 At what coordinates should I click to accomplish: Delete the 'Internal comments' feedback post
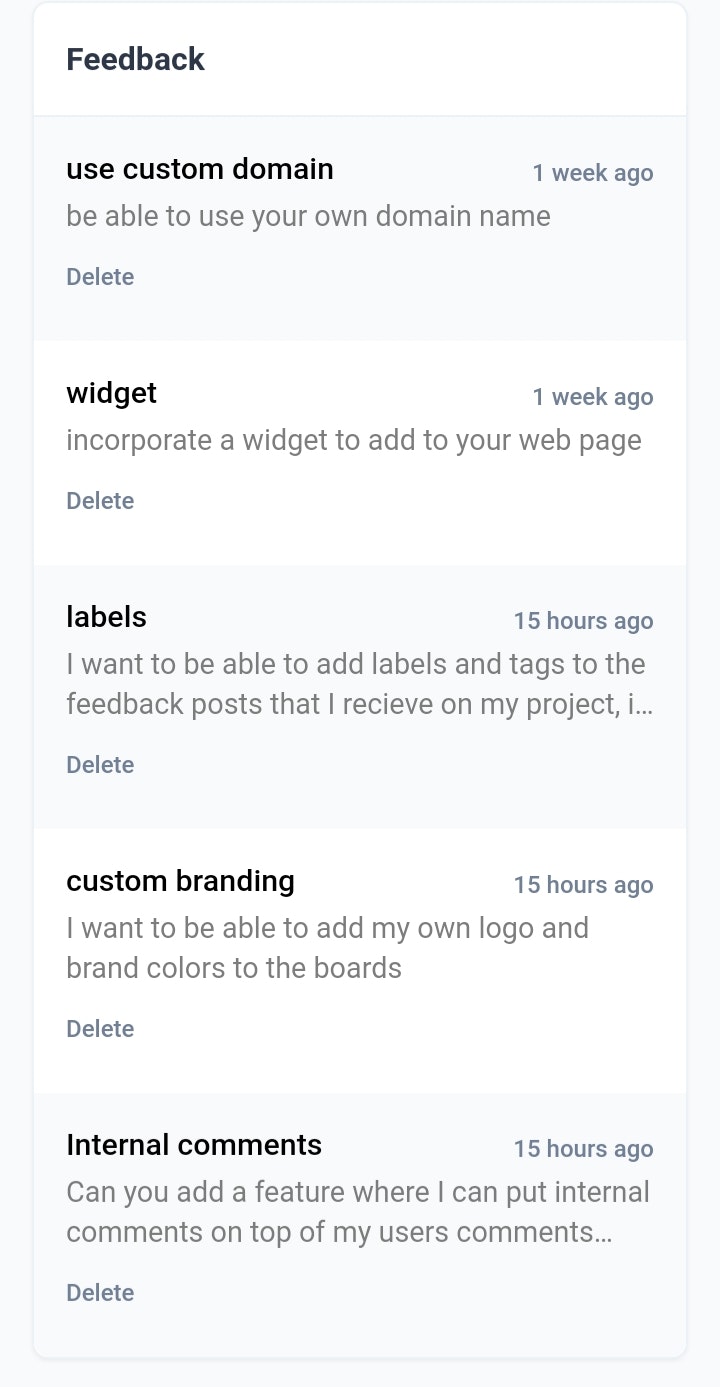pos(100,1293)
